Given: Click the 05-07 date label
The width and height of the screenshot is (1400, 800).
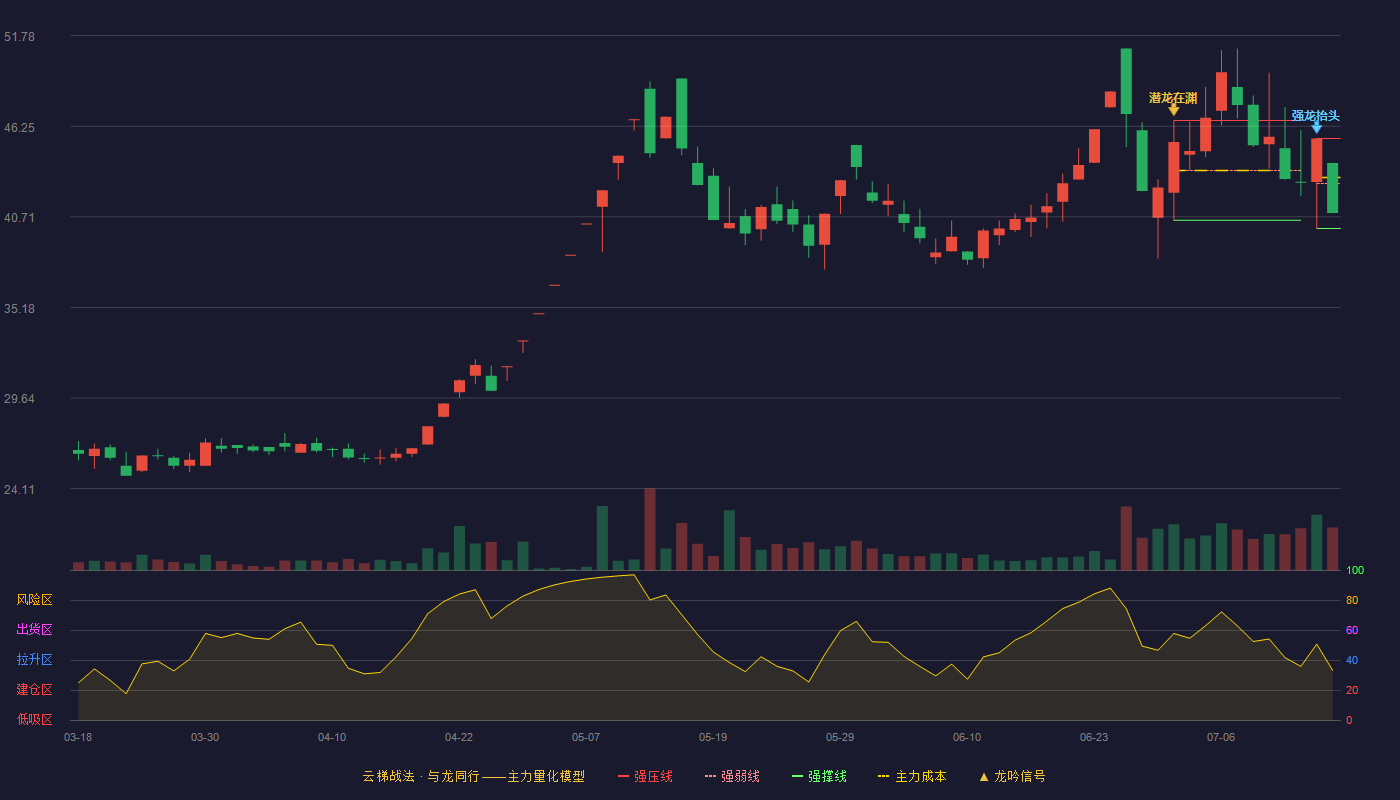Looking at the screenshot, I should [586, 737].
